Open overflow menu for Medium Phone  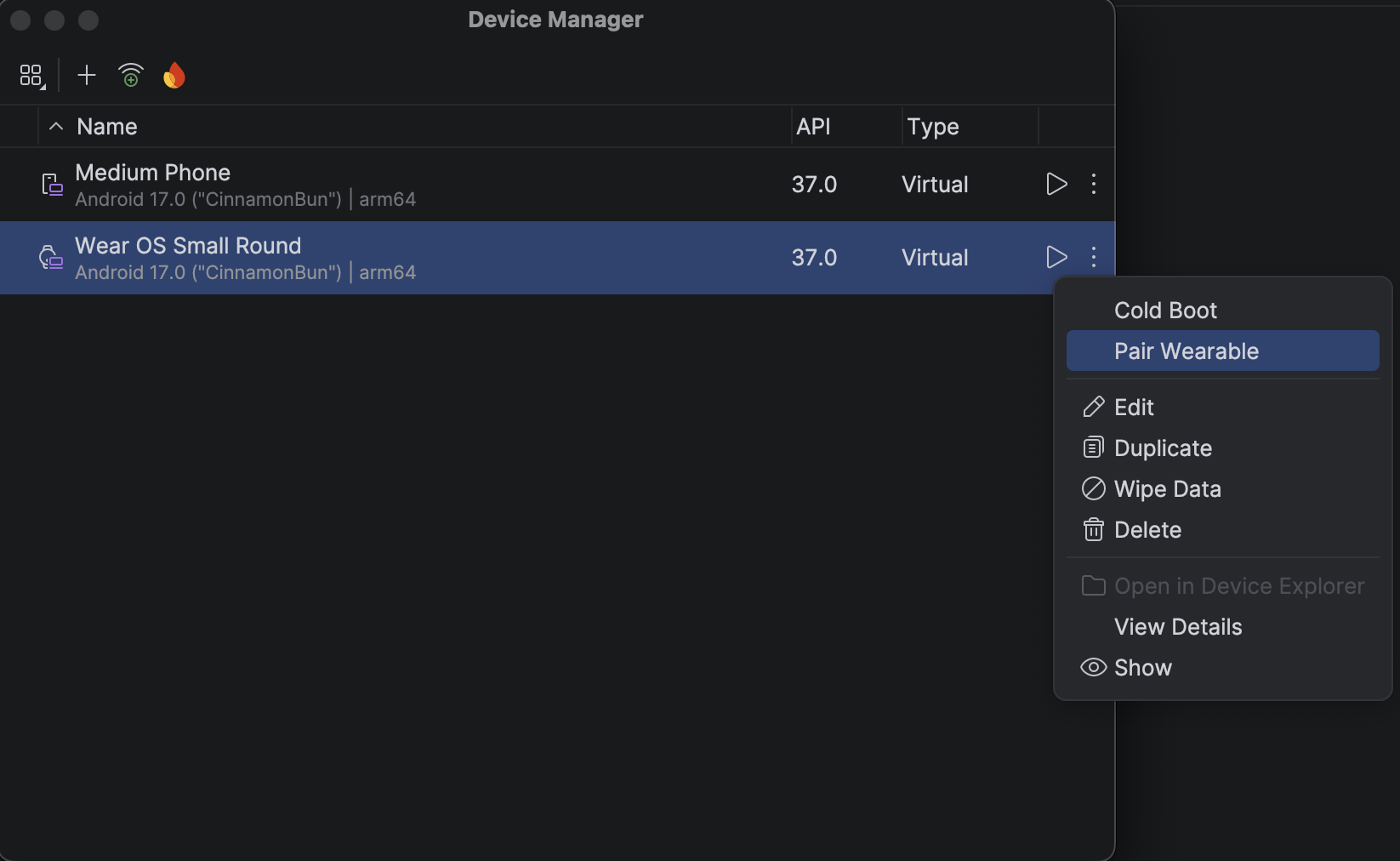1094,184
